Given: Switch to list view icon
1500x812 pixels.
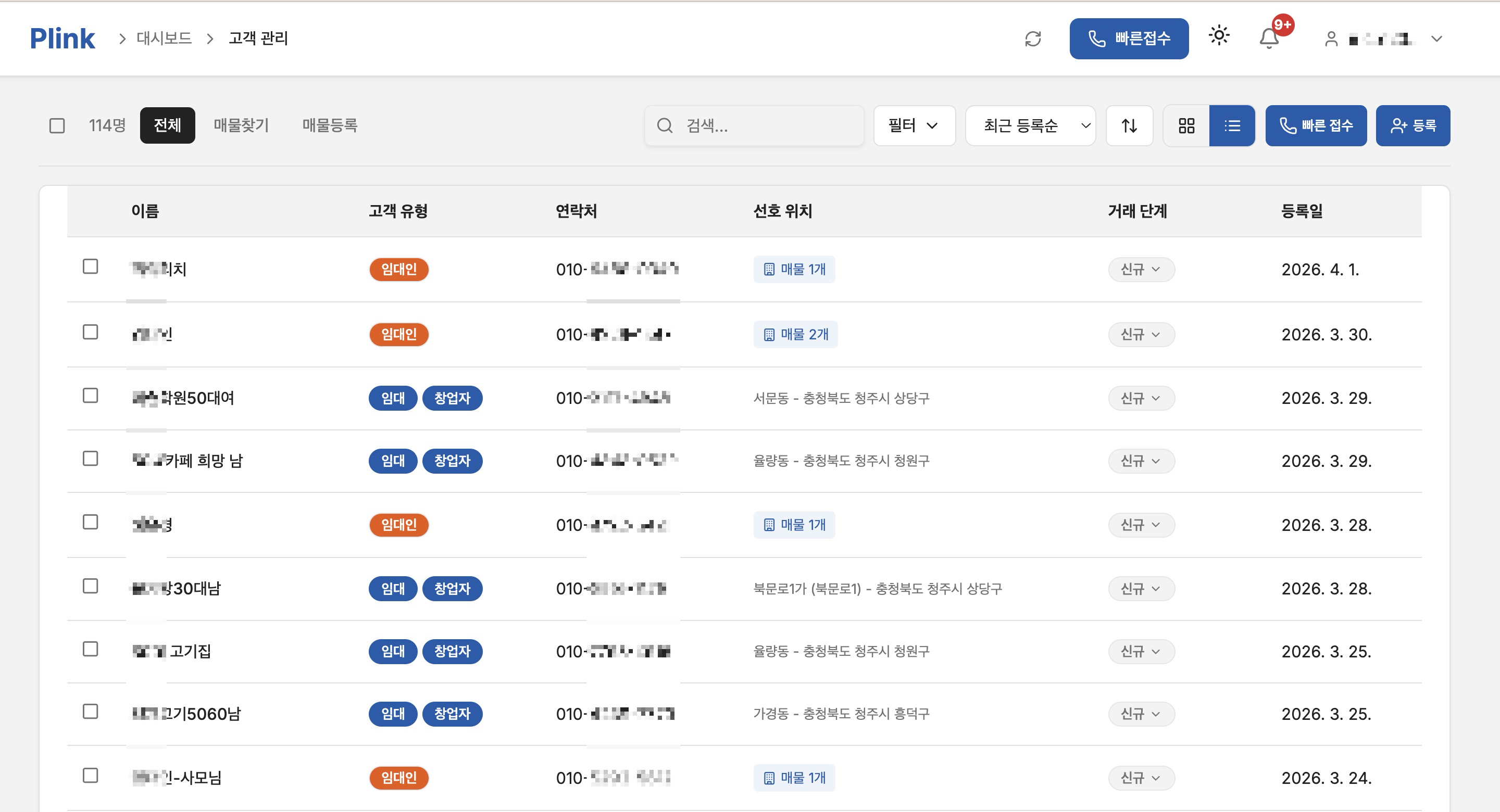Looking at the screenshot, I should 1232,126.
